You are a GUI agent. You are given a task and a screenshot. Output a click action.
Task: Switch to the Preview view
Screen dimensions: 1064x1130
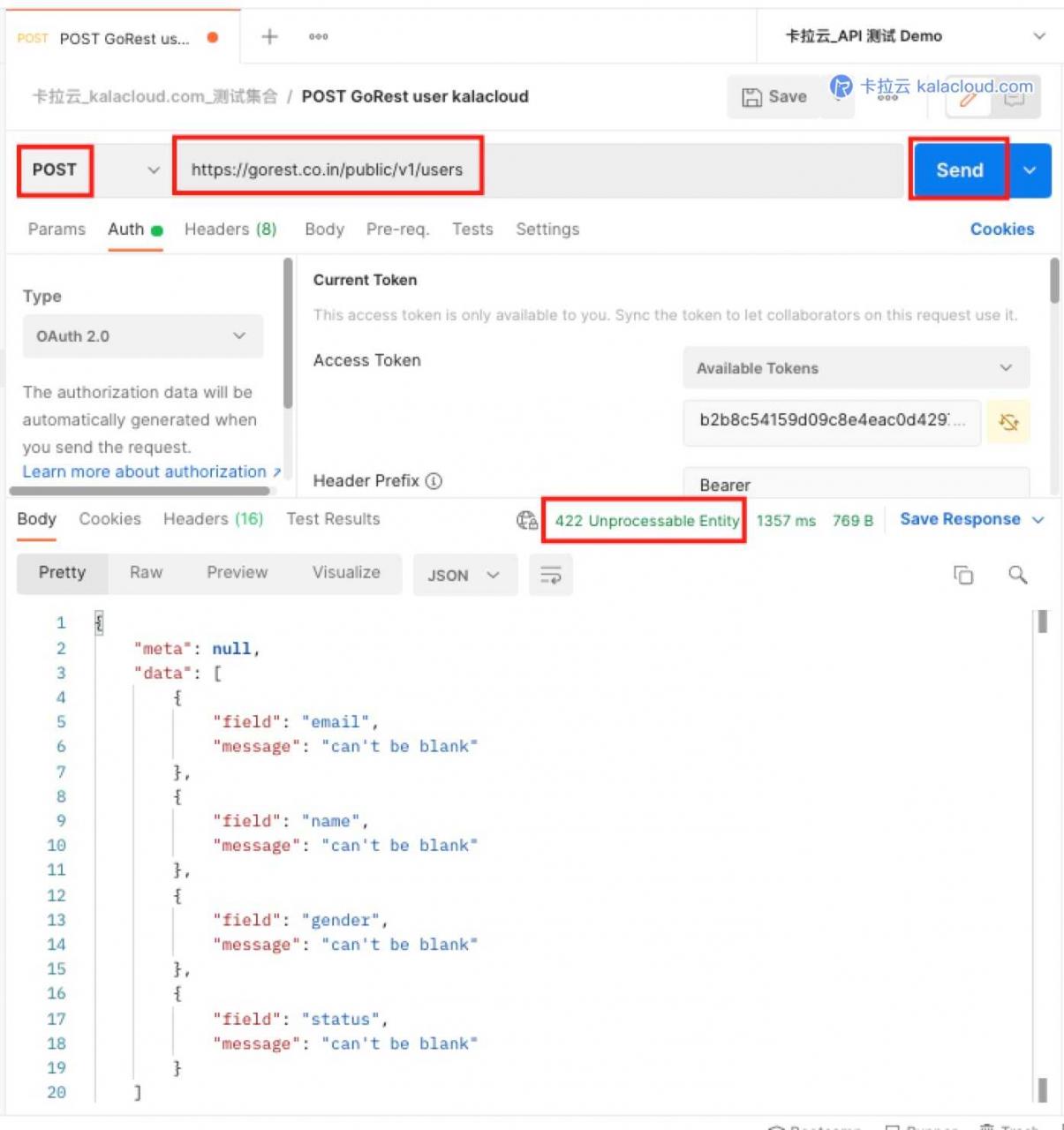(x=237, y=573)
